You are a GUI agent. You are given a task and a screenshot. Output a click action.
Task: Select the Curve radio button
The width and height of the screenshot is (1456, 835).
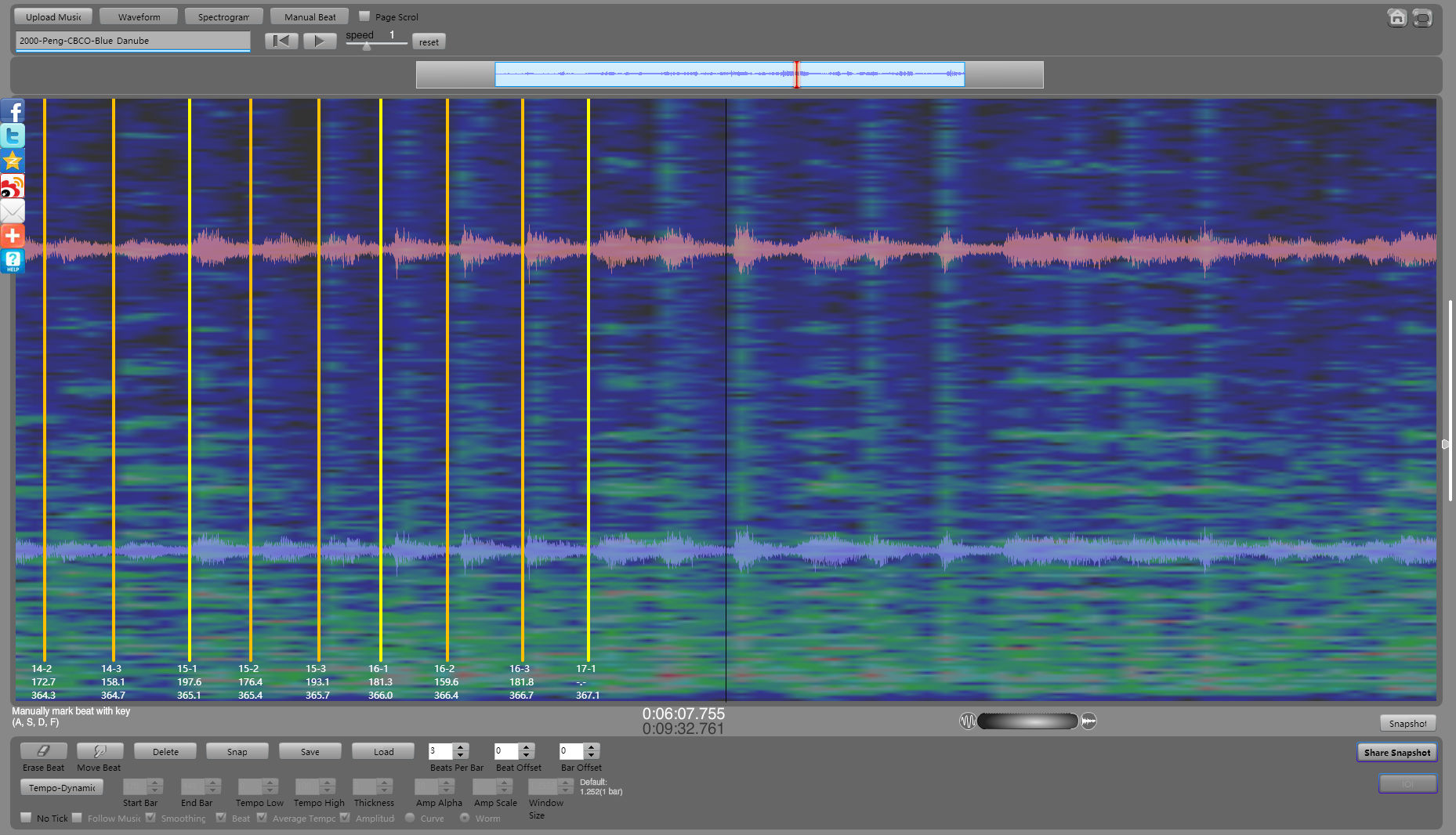(x=410, y=818)
